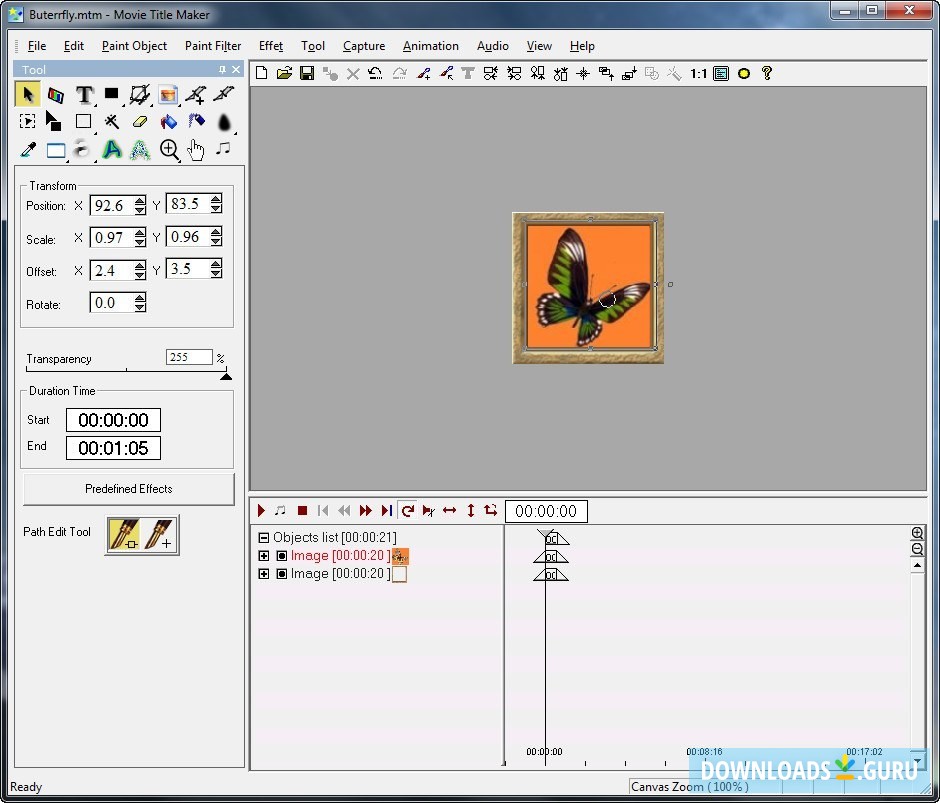Image resolution: width=940 pixels, height=803 pixels.
Task: Activate the Hand pan tool
Action: pos(196,150)
